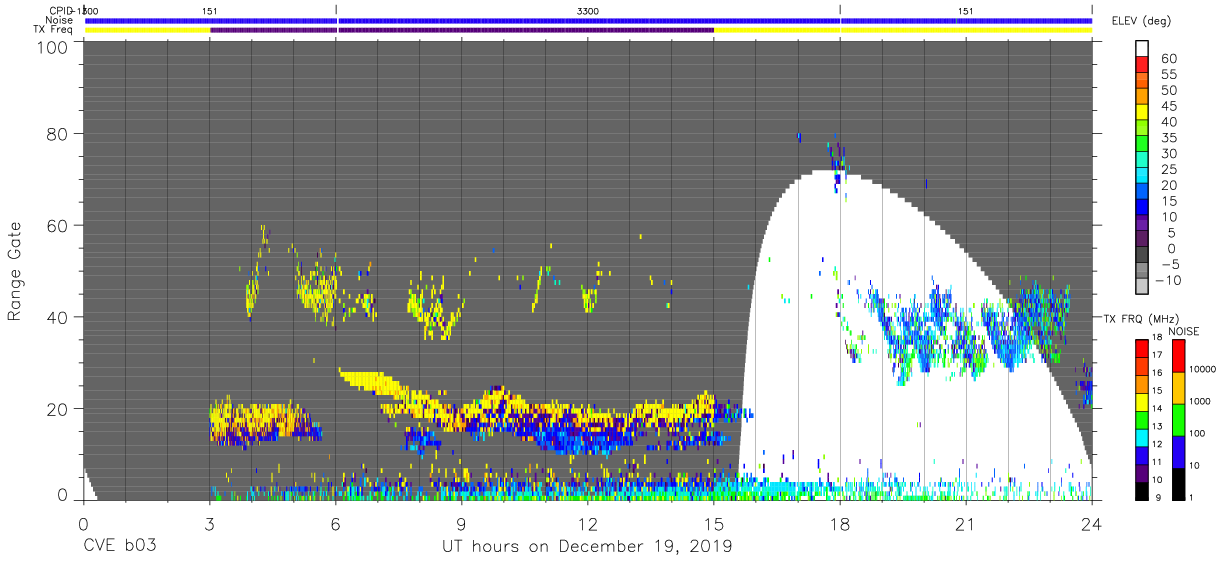Click the purple segment of the top TX Freq bar
Viewport: 1228px width, 567px height.
(x=462, y=30)
